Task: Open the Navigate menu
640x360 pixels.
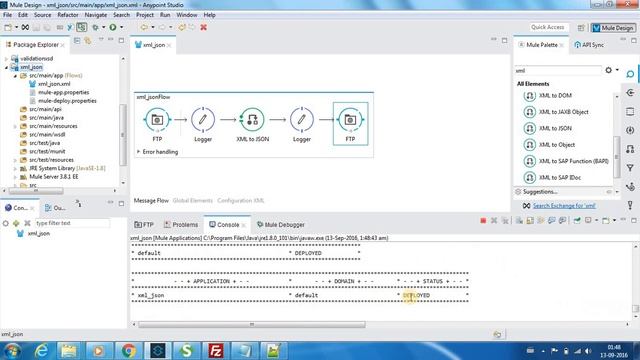Action: click(96, 15)
